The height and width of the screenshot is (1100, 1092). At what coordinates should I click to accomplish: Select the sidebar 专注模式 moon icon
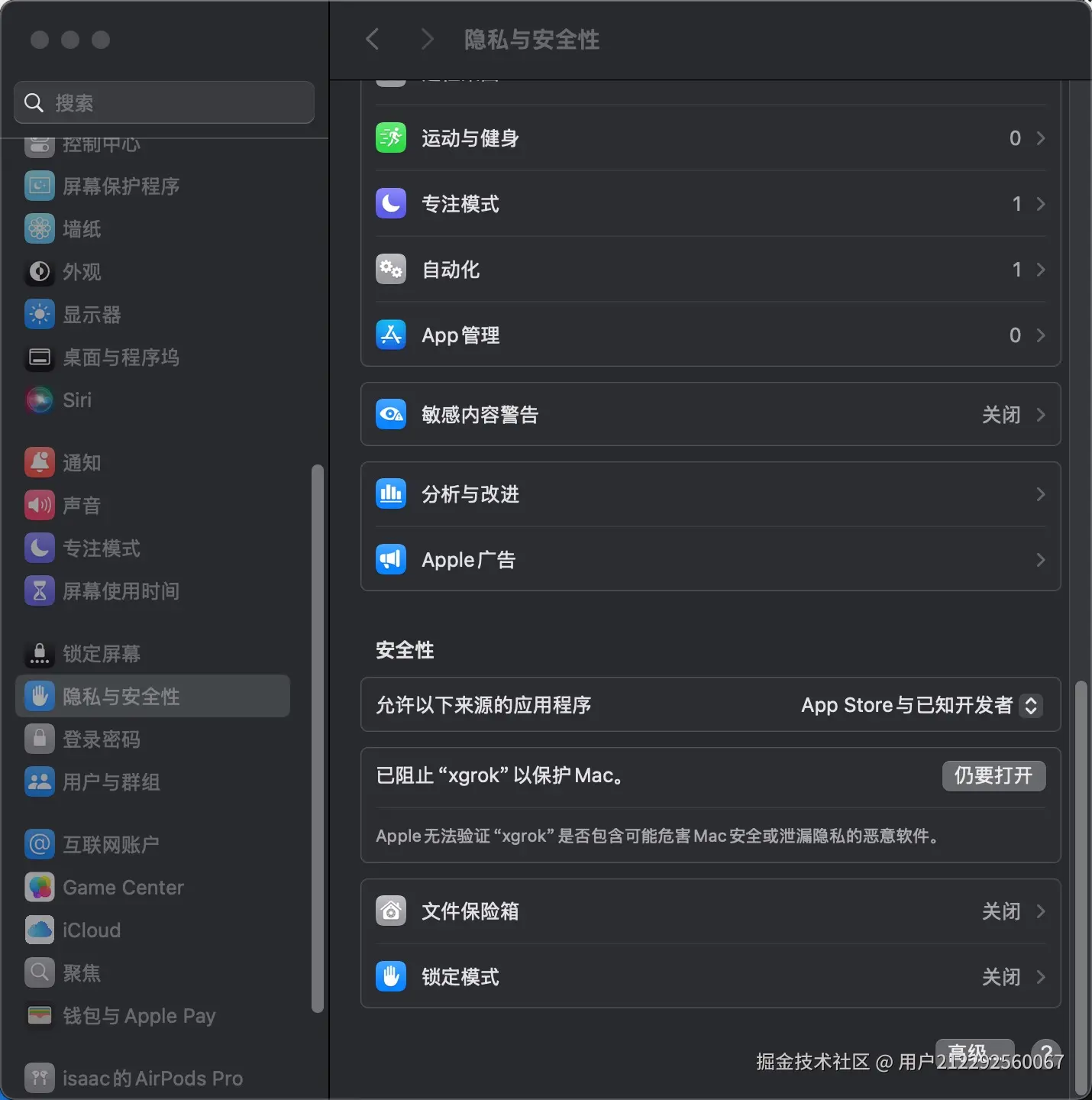pos(40,548)
